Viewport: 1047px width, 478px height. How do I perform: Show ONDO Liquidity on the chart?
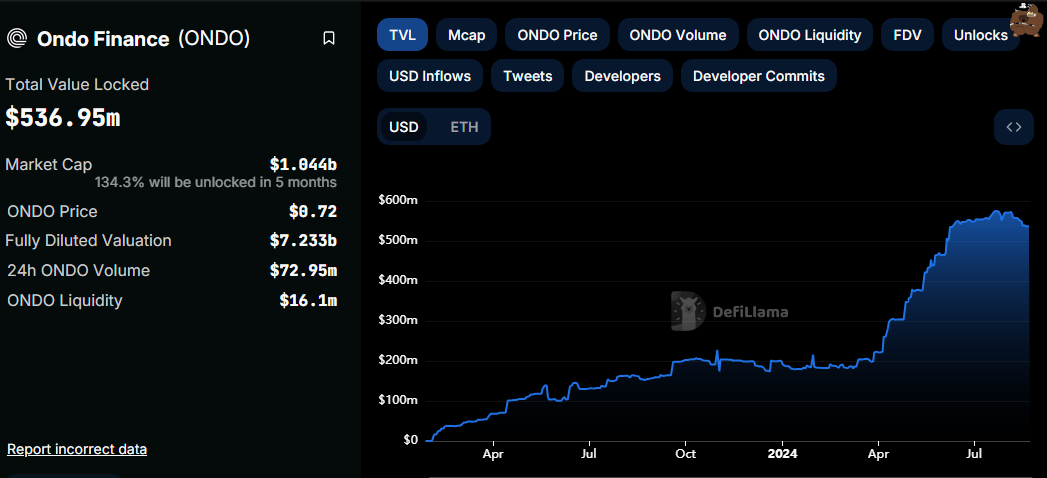(810, 35)
